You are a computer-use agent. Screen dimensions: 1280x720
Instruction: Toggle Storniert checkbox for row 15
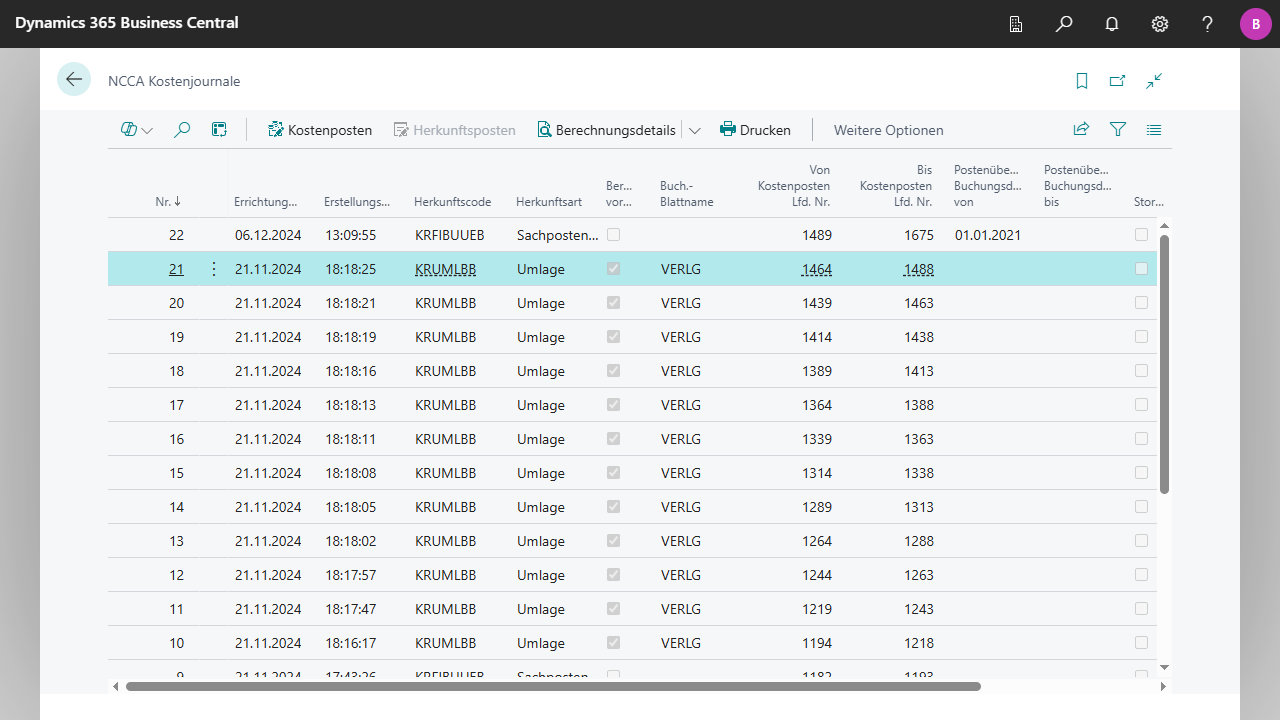click(x=1141, y=473)
